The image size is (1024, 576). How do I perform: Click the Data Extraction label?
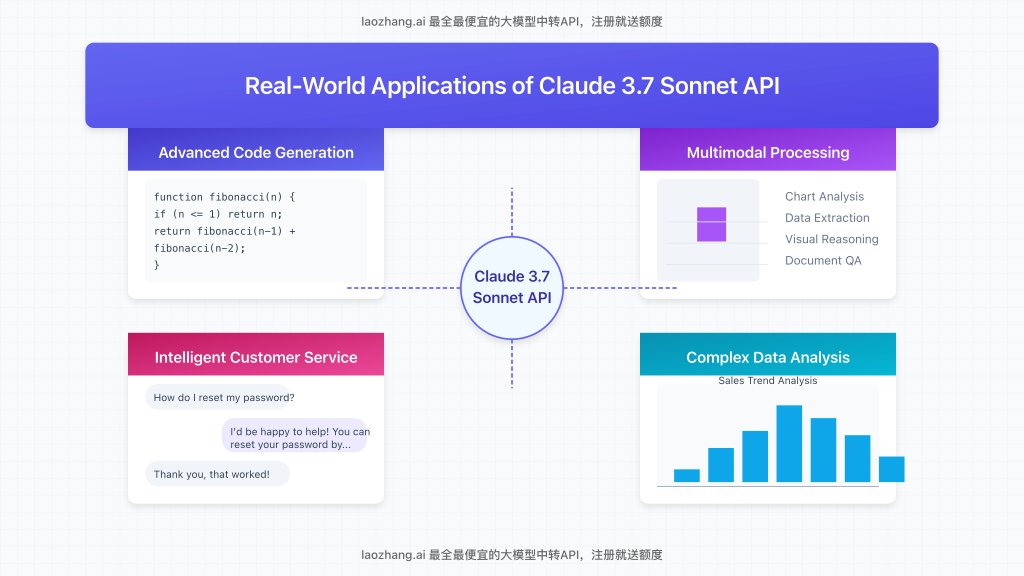click(827, 217)
